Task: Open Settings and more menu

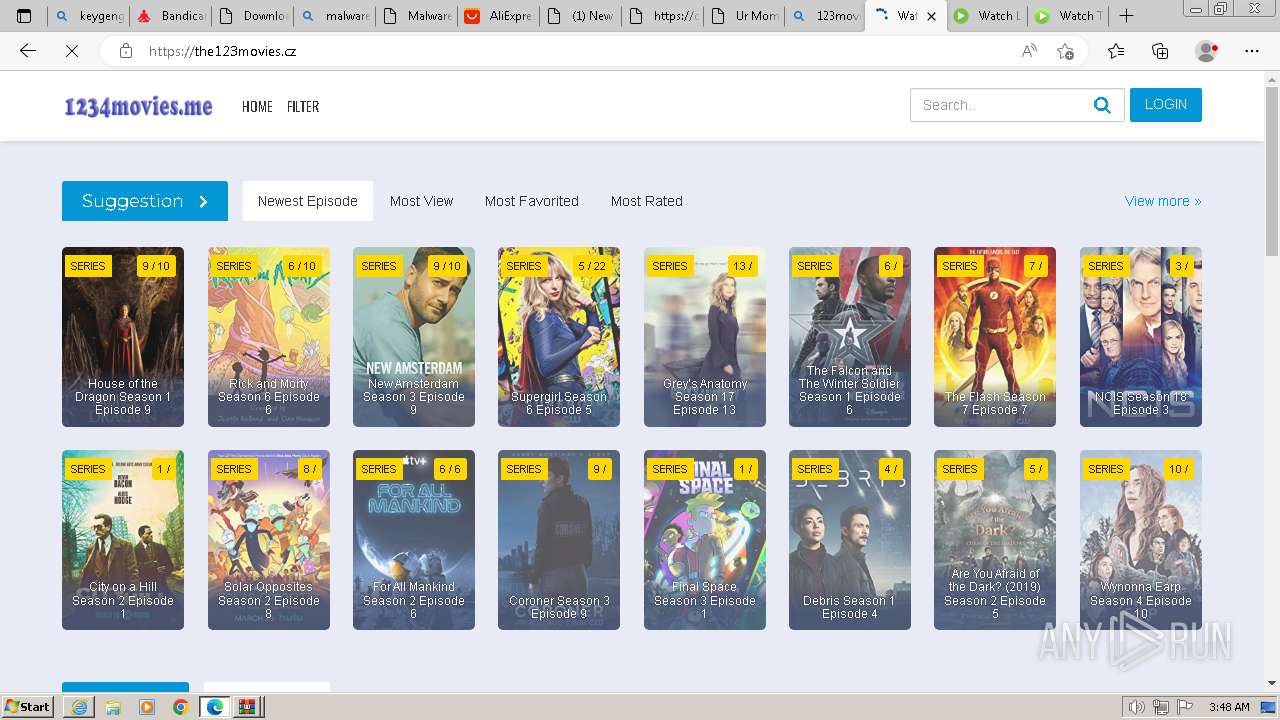Action: tap(1252, 51)
